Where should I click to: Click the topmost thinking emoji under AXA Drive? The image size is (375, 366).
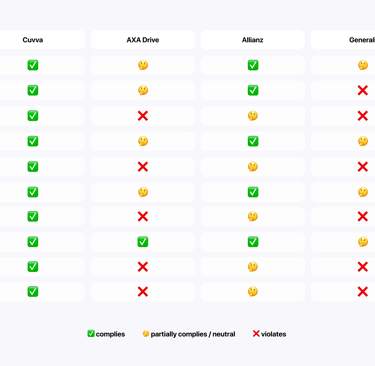pyautogui.click(x=143, y=65)
